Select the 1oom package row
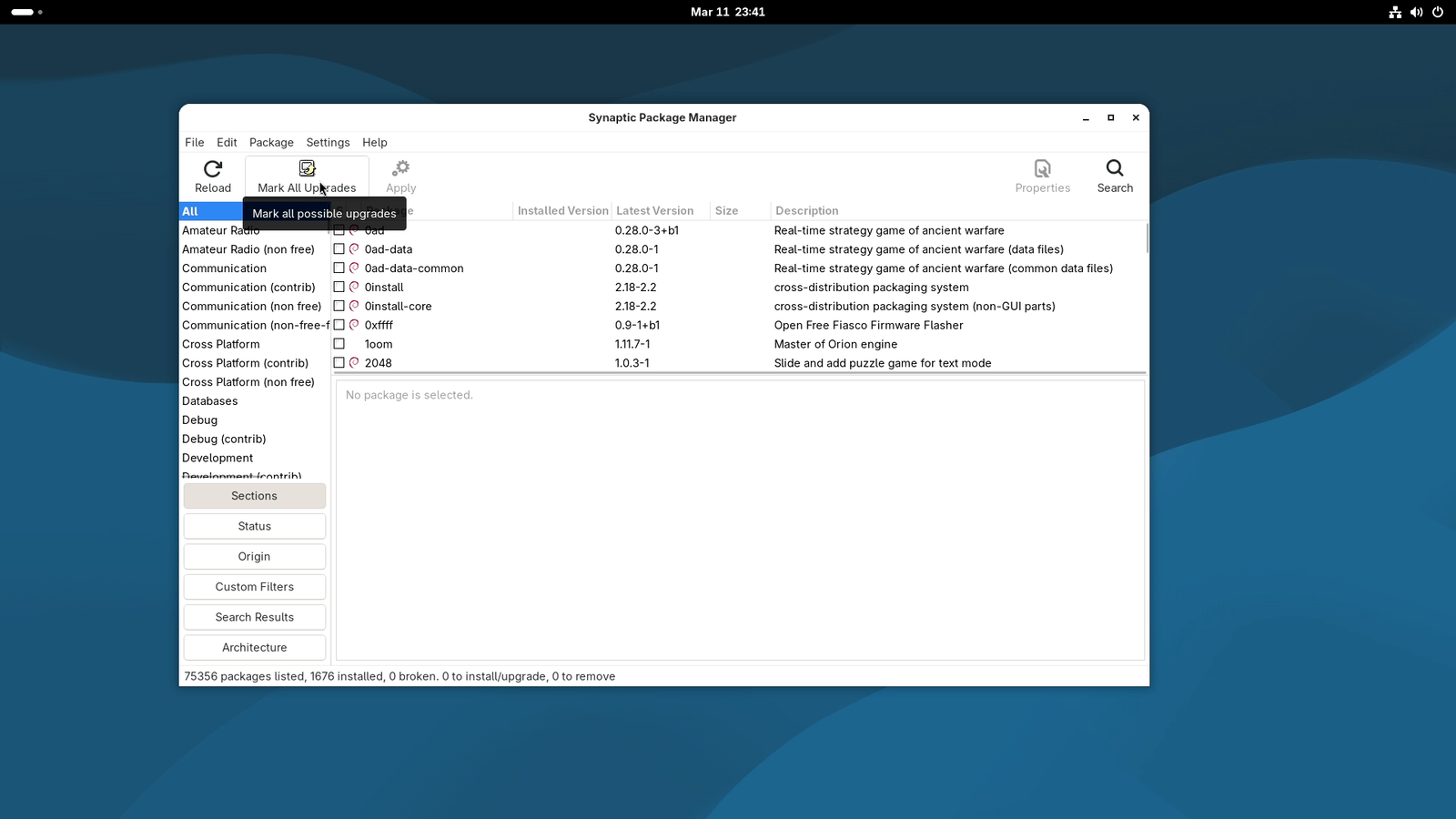This screenshot has width=1456, height=819. 379,344
